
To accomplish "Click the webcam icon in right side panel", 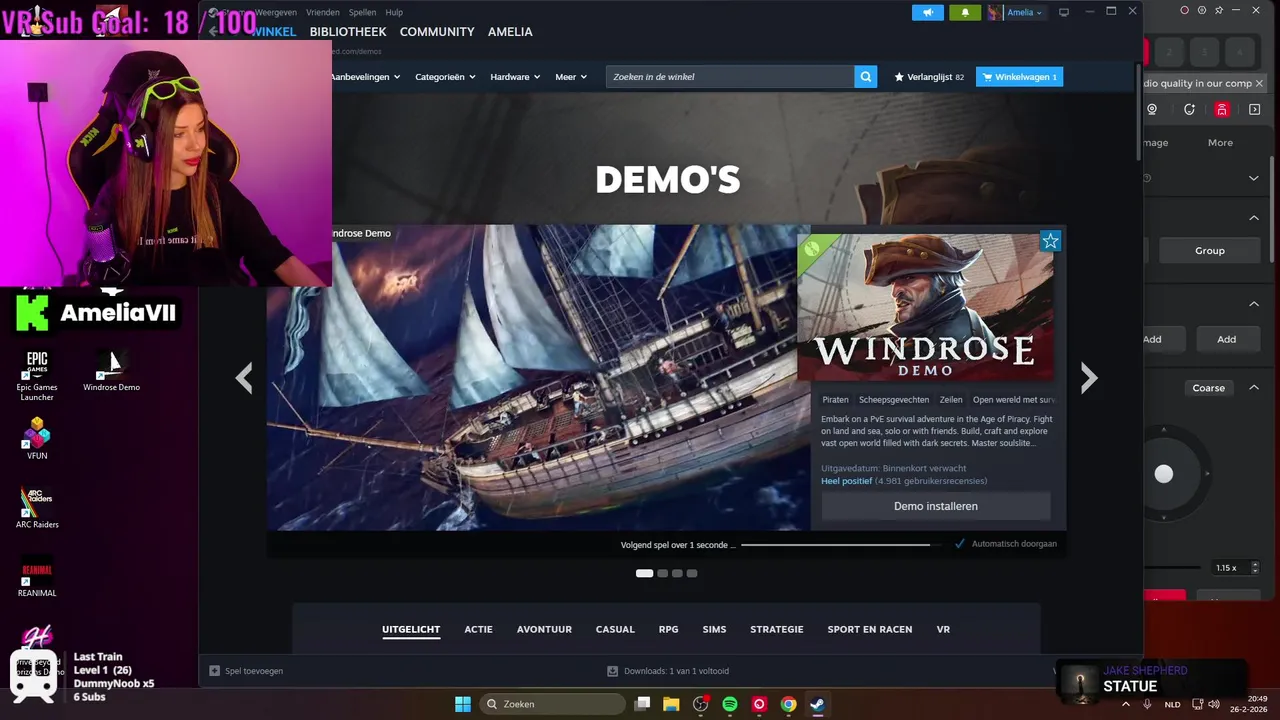I will click(x=1152, y=109).
